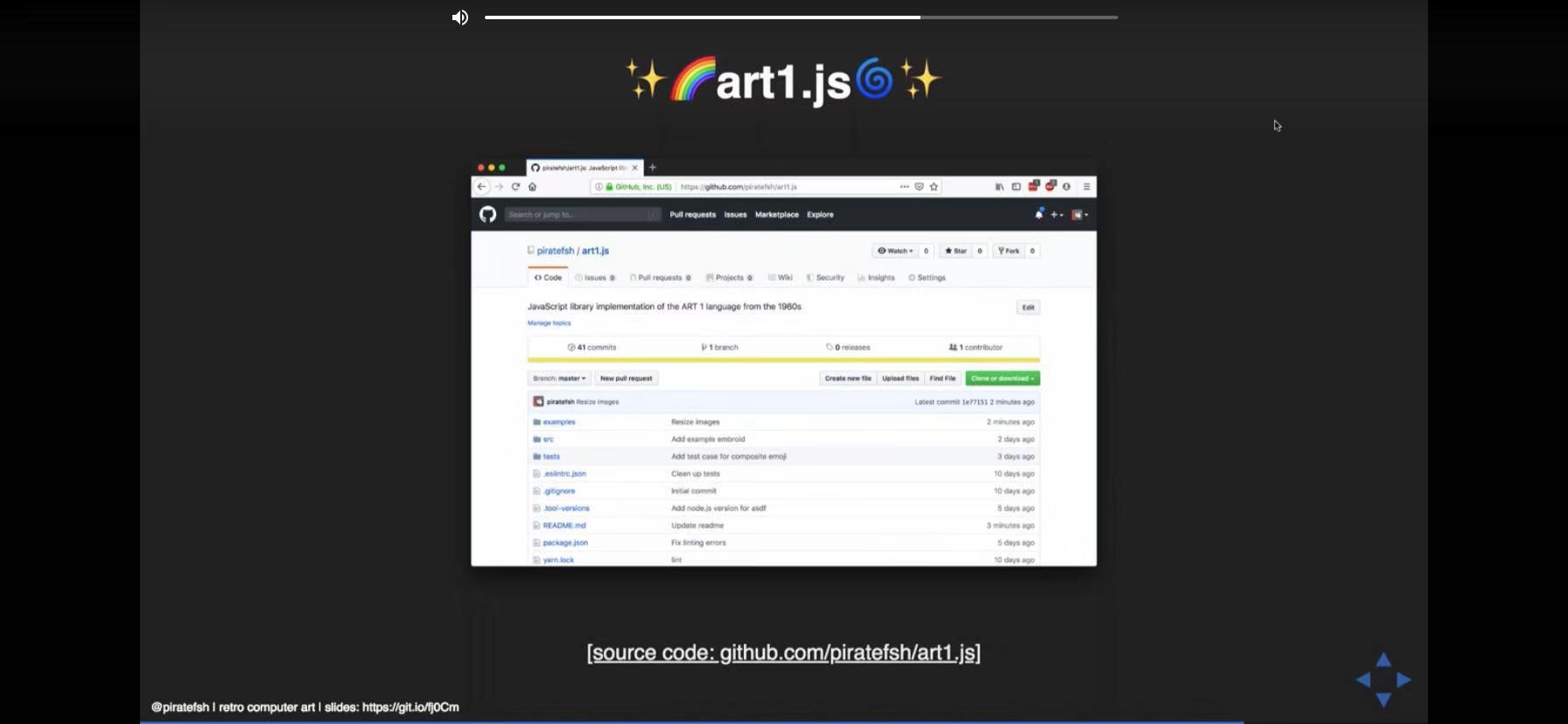This screenshot has height=724, width=1568.
Task: Open Issues in GitHub top nav
Action: (735, 214)
